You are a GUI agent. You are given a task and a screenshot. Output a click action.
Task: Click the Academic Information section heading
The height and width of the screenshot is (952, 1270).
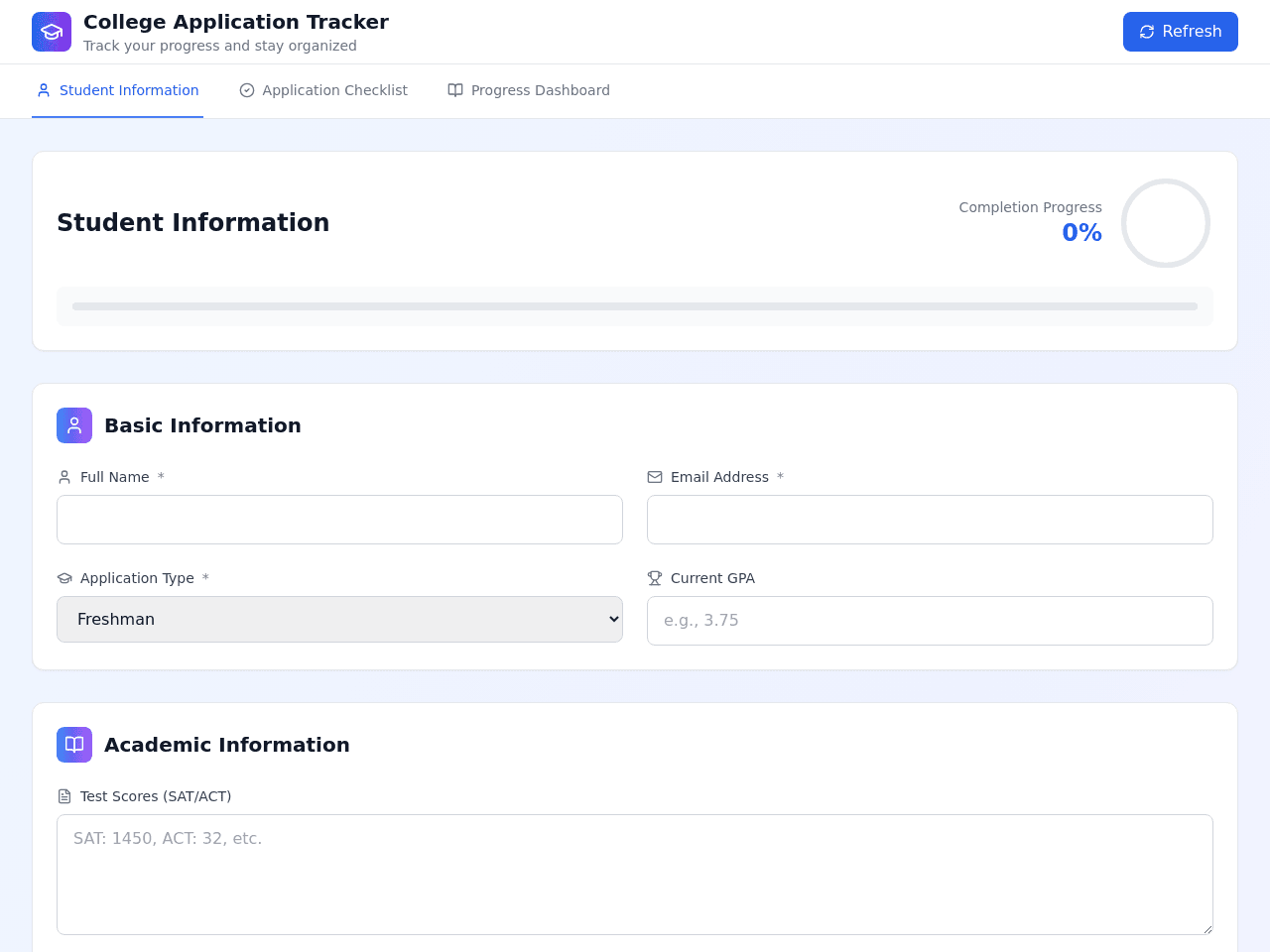[x=227, y=745]
